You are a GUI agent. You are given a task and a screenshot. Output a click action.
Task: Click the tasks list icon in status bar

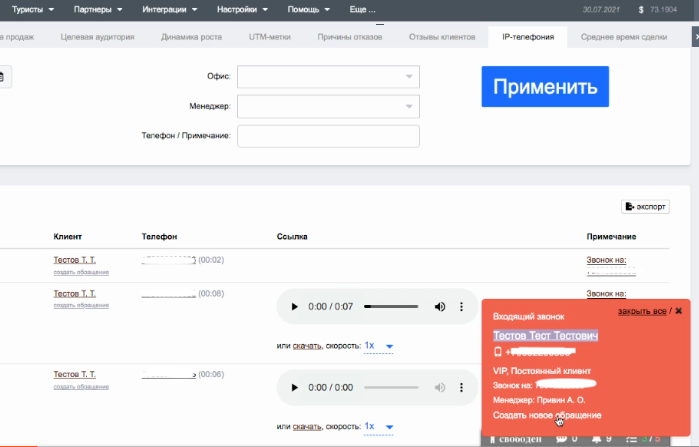tap(631, 439)
